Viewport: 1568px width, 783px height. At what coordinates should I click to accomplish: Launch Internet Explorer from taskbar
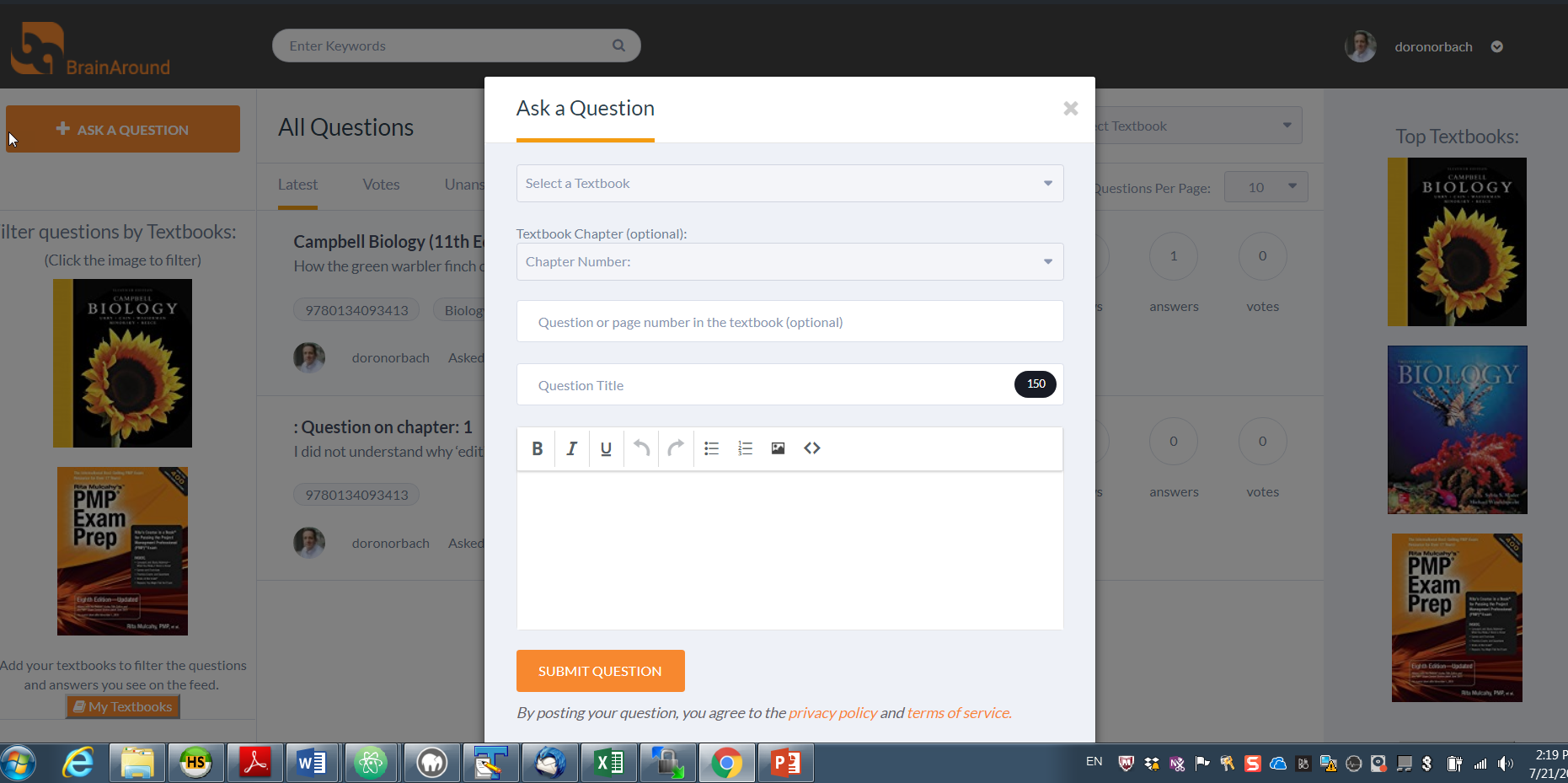pyautogui.click(x=78, y=764)
